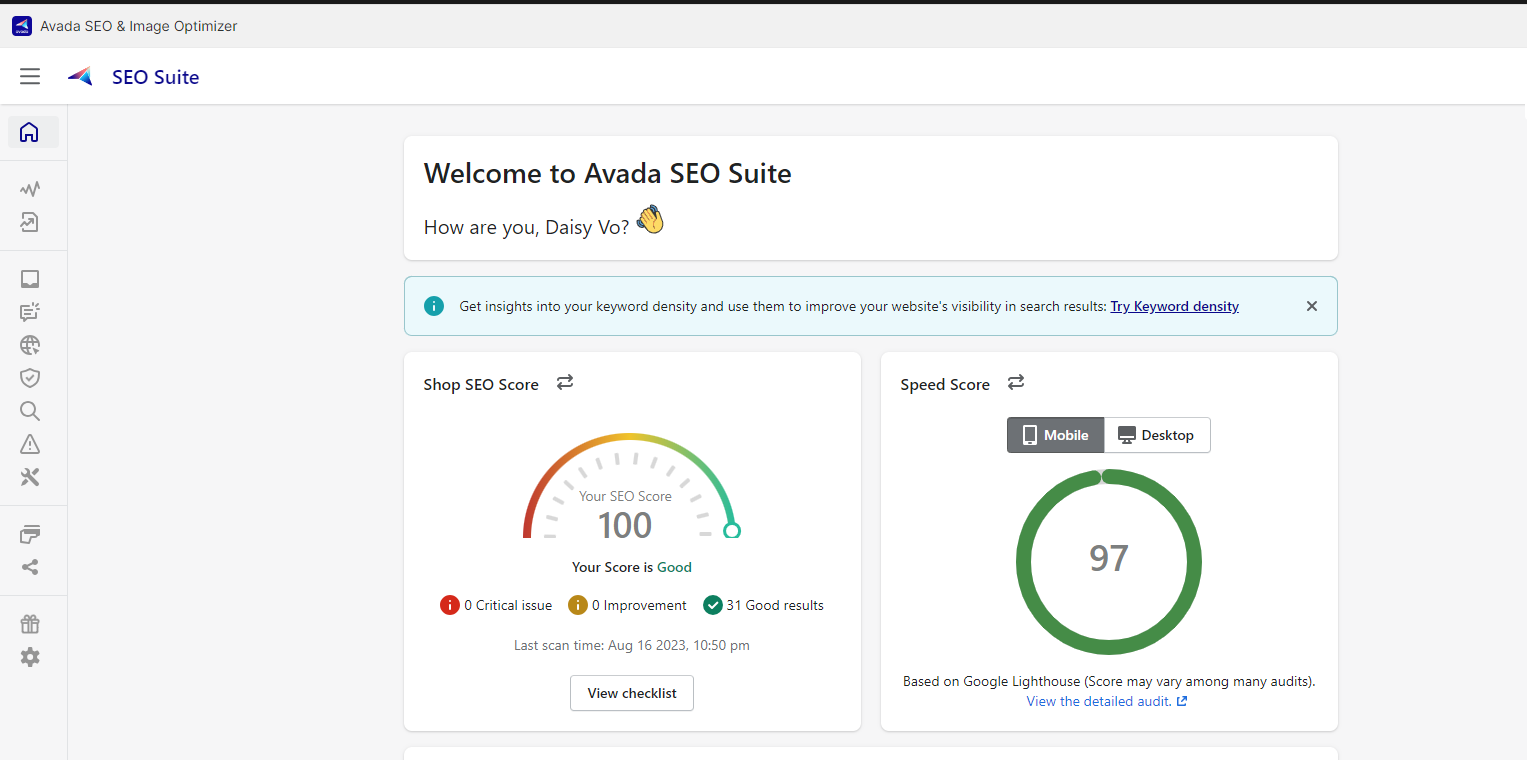
Task: Click the View checklist button
Action: (x=632, y=693)
